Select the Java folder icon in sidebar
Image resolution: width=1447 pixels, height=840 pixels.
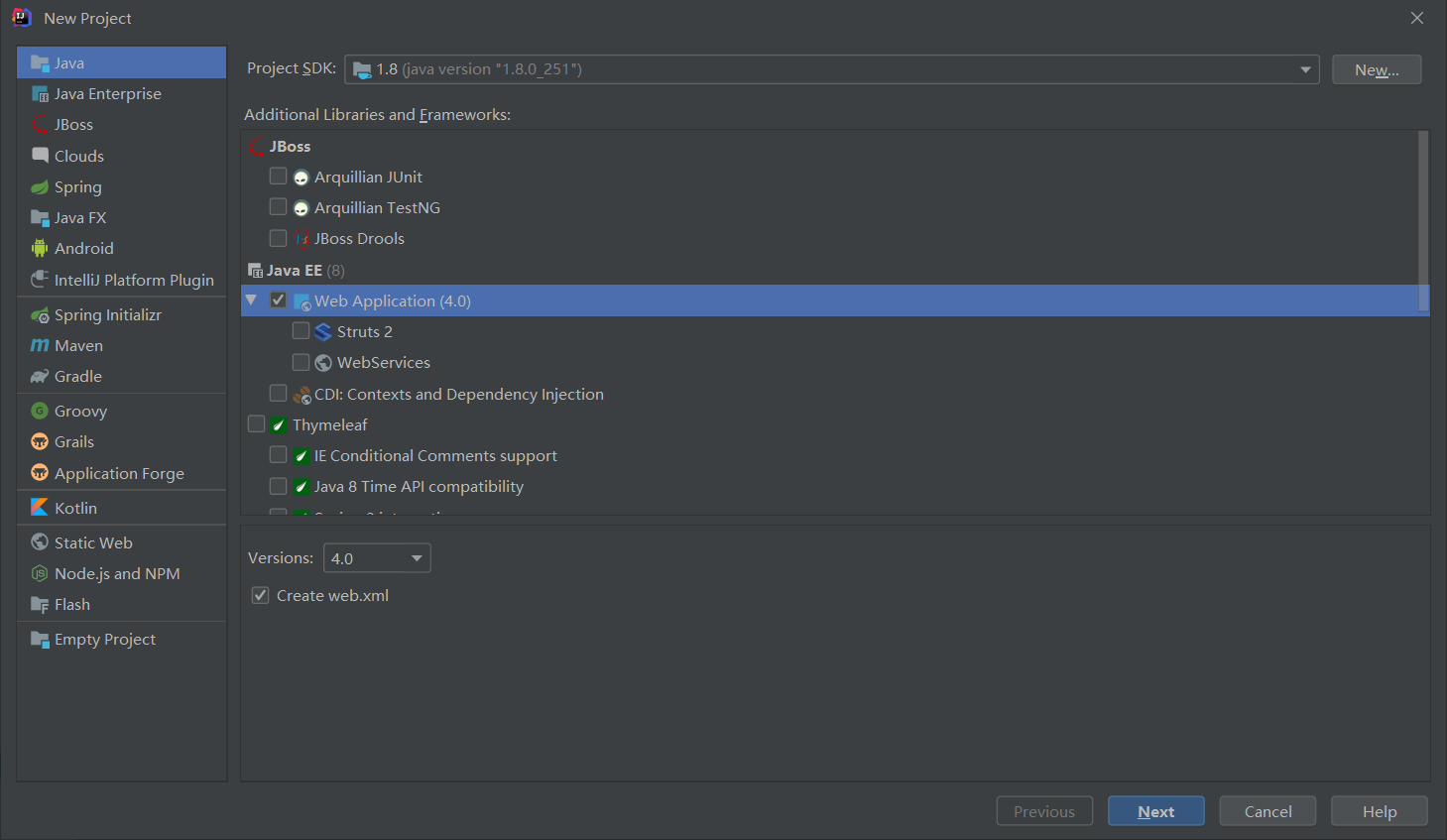[40, 62]
